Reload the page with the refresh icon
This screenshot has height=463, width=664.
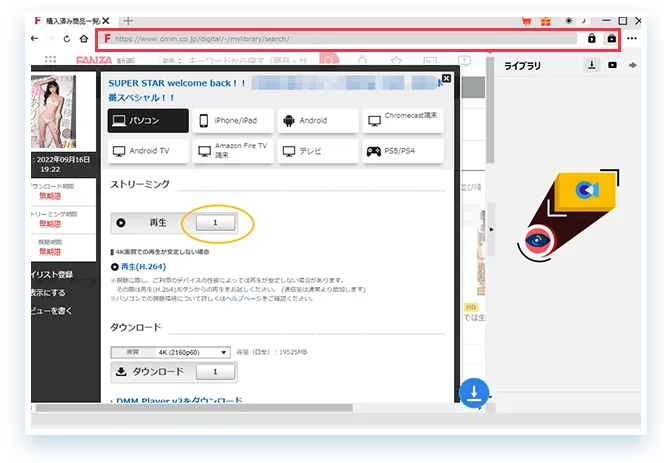(x=66, y=39)
